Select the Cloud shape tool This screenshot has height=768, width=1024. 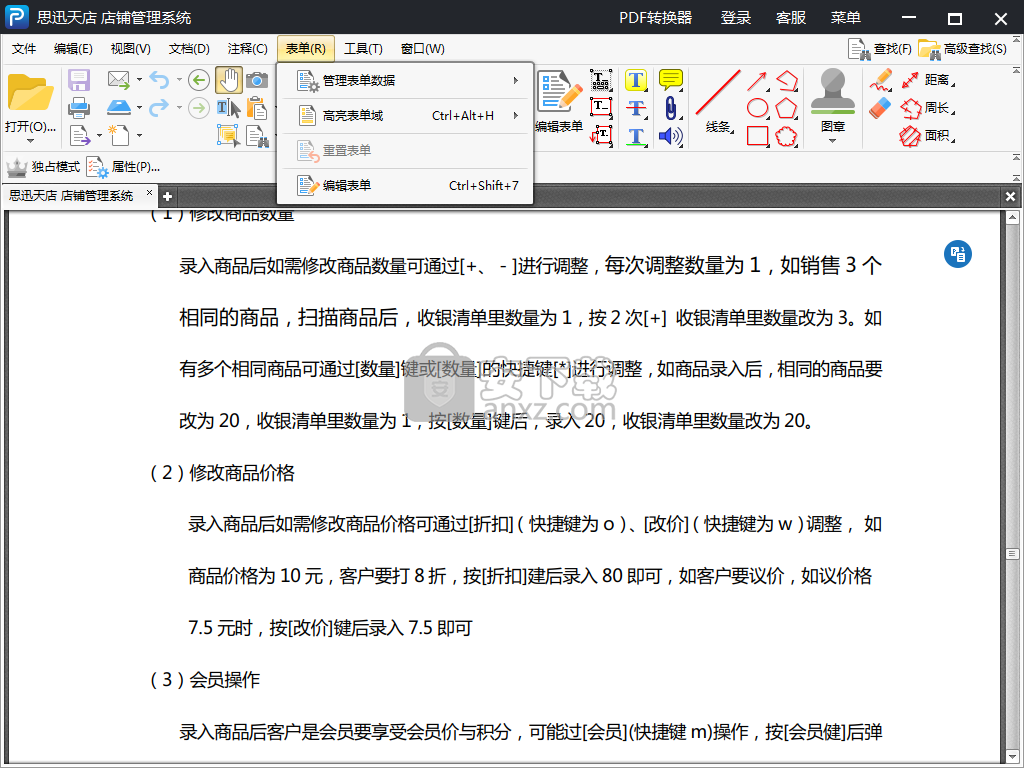[x=786, y=136]
